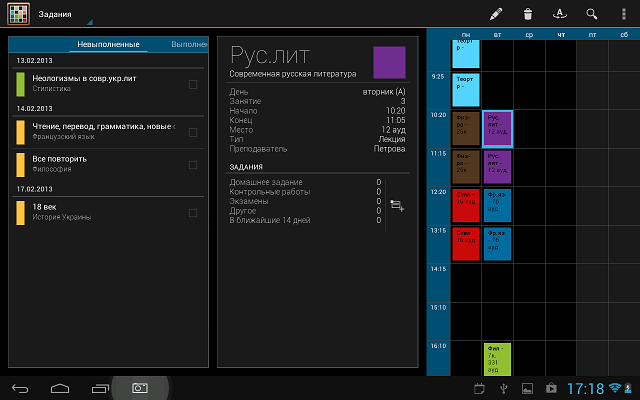Check off Все повторить task
Image resolution: width=640 pixels, height=400 pixels.
coord(193,165)
